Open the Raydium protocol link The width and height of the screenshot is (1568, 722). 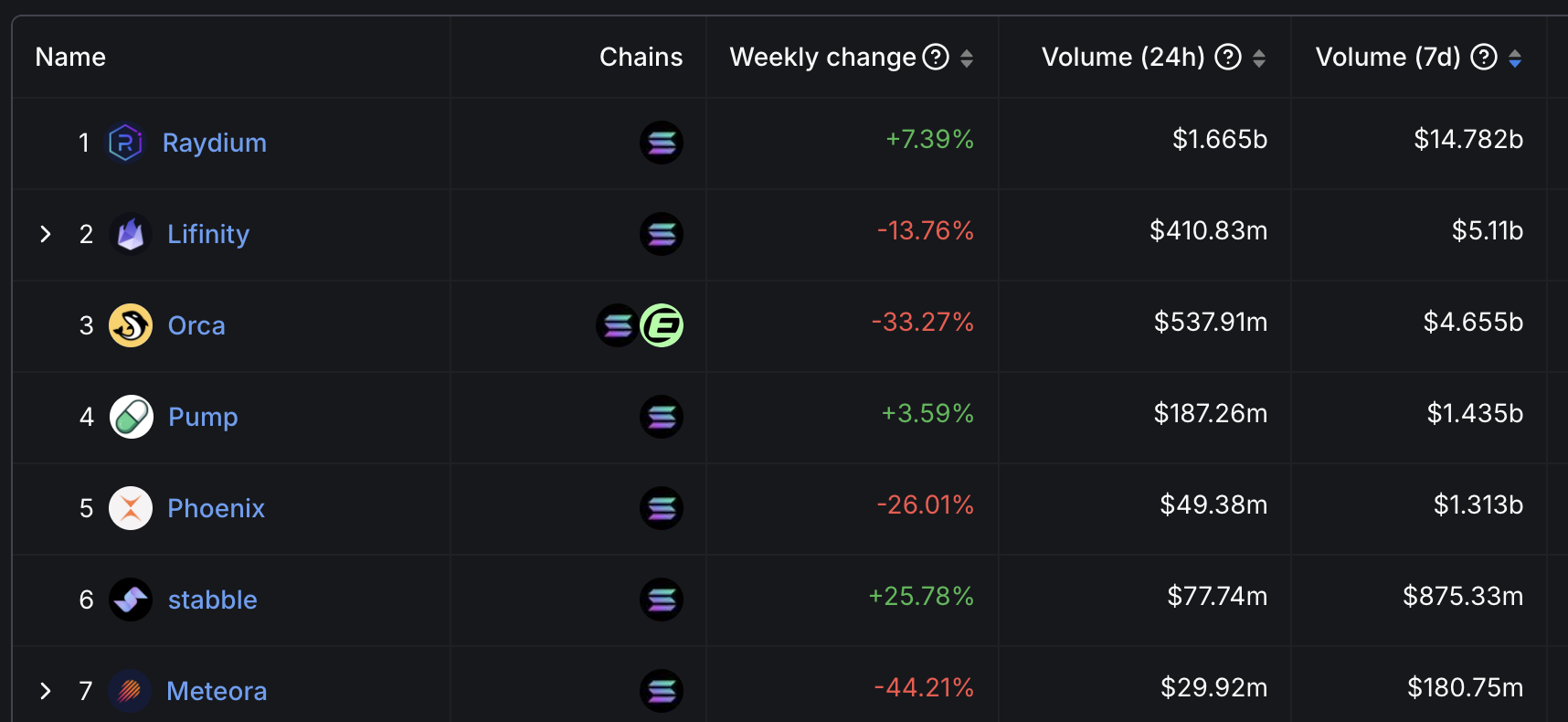[x=215, y=143]
